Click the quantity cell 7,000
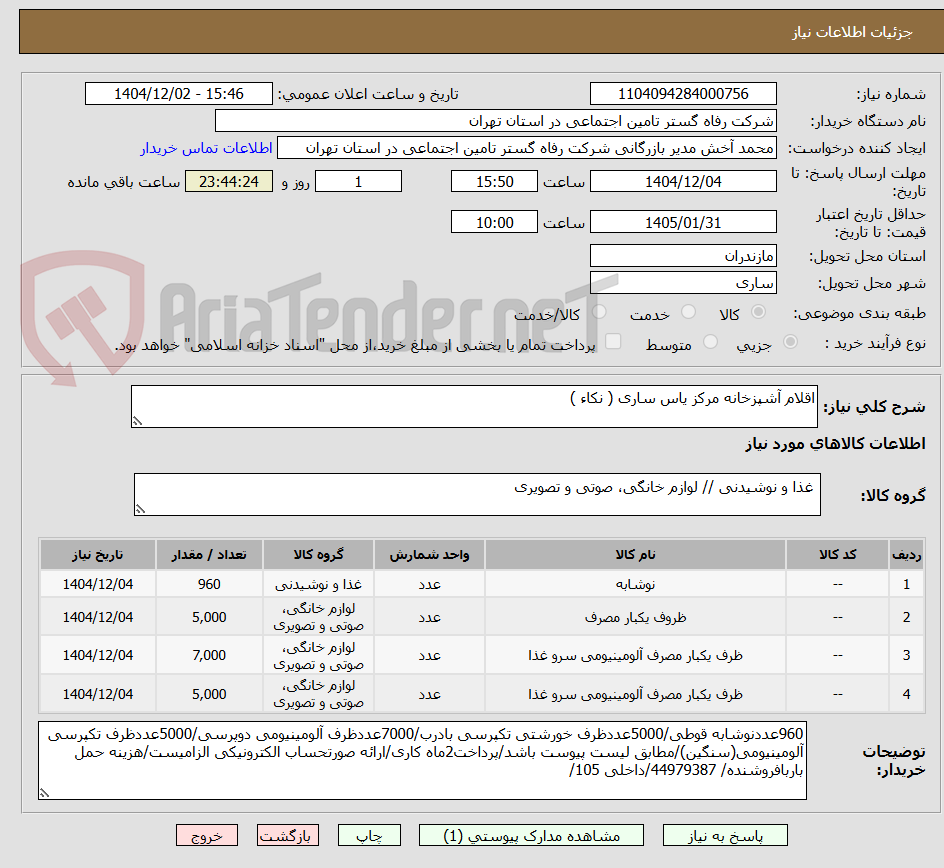 tap(209, 655)
